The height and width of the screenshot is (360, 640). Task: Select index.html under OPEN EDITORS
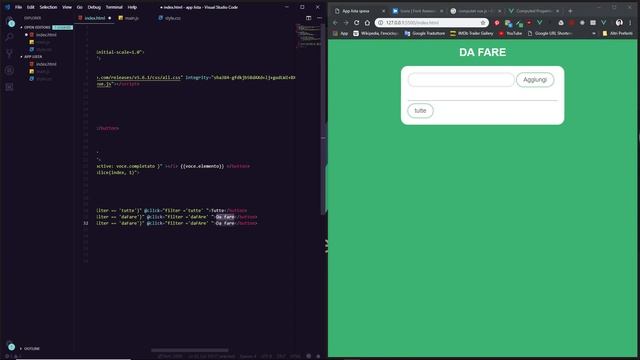(x=46, y=35)
